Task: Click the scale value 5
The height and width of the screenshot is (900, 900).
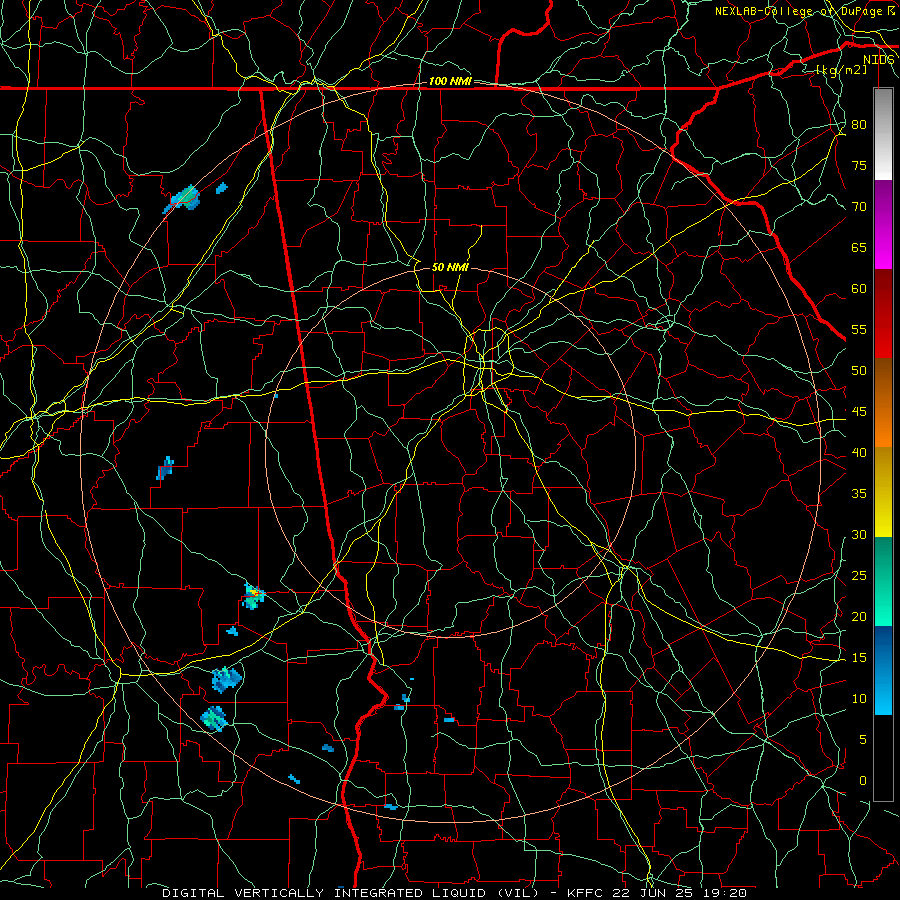Action: 863,740
